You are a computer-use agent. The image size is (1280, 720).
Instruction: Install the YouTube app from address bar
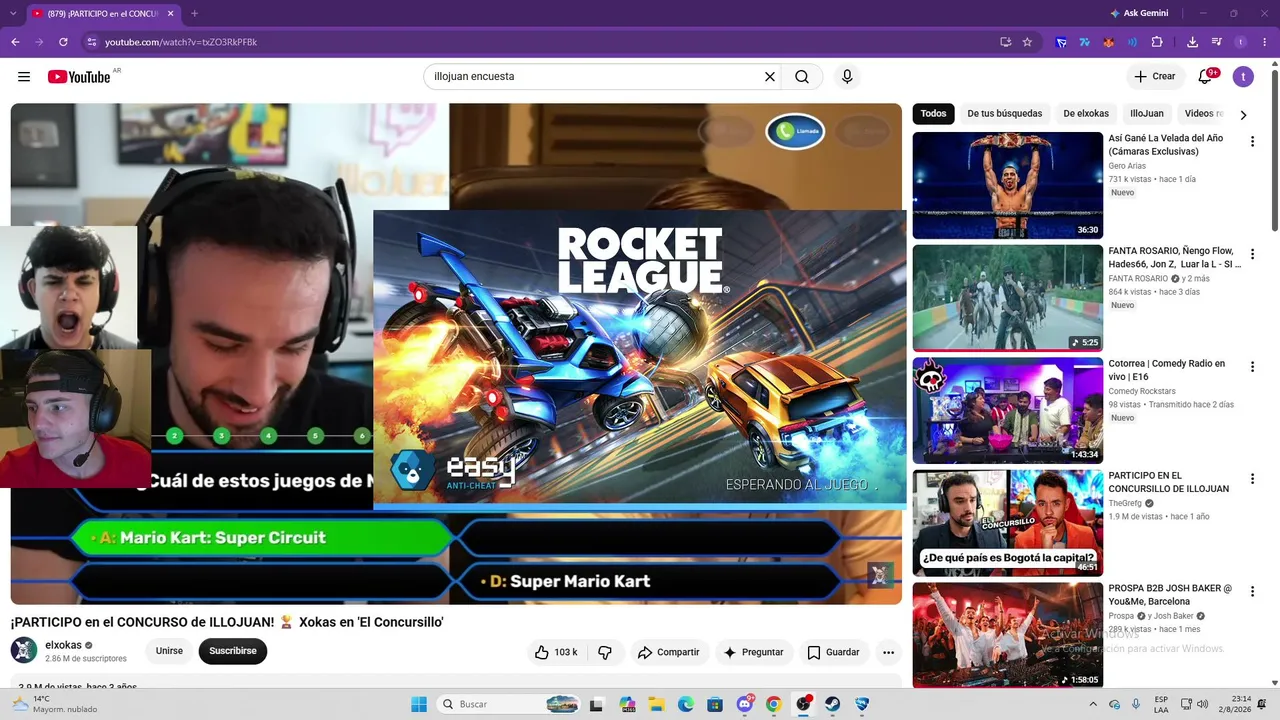[x=1005, y=42]
